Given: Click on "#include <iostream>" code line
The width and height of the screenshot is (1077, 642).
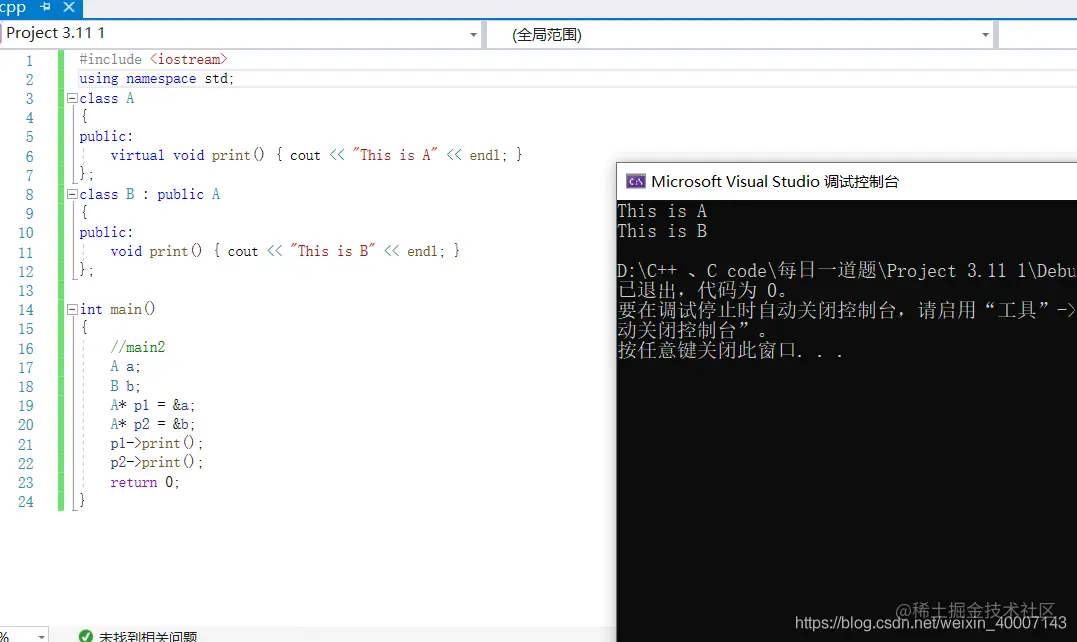Looking at the screenshot, I should point(153,59).
